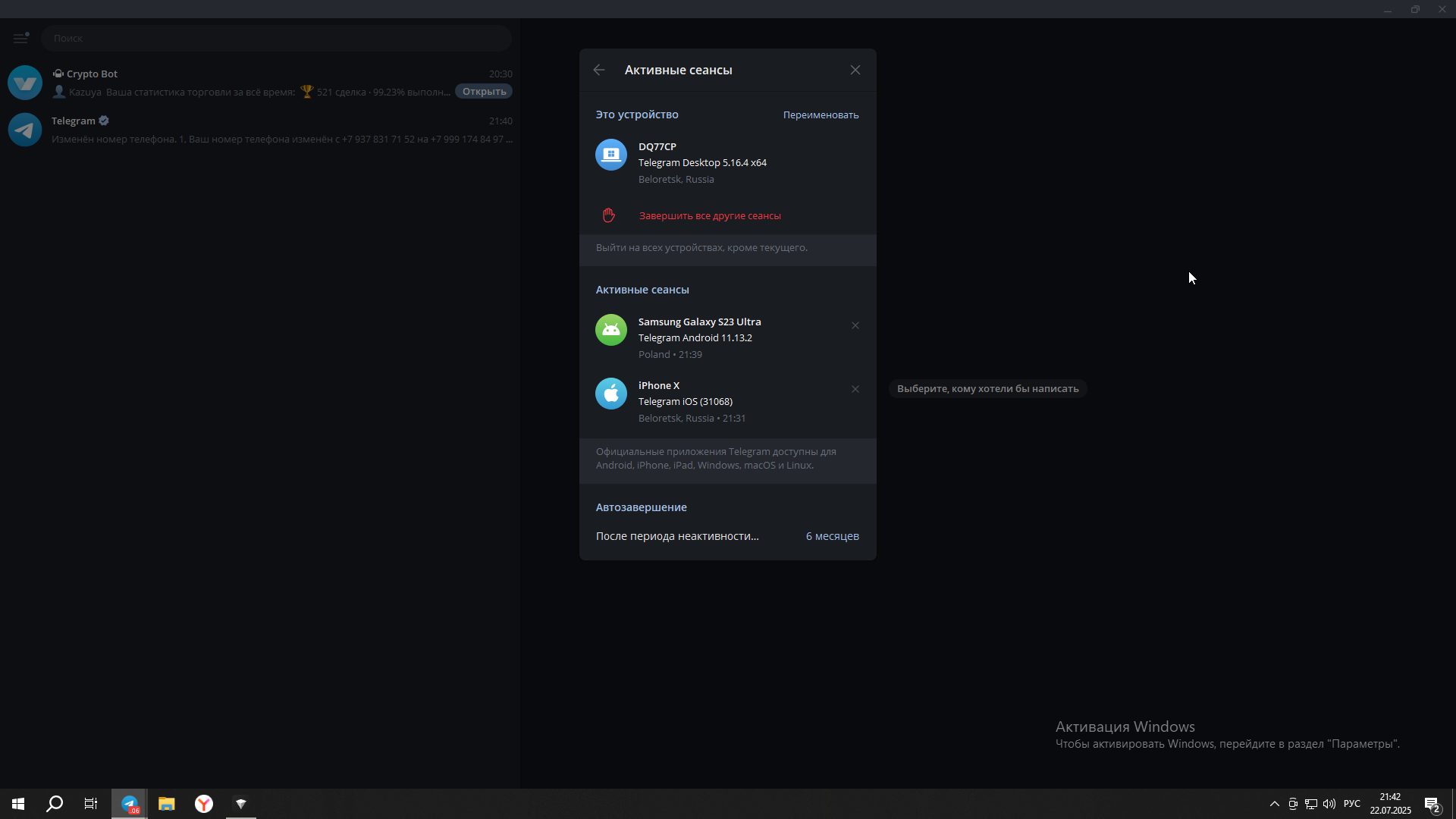Open volume control in system tray

1329,804
